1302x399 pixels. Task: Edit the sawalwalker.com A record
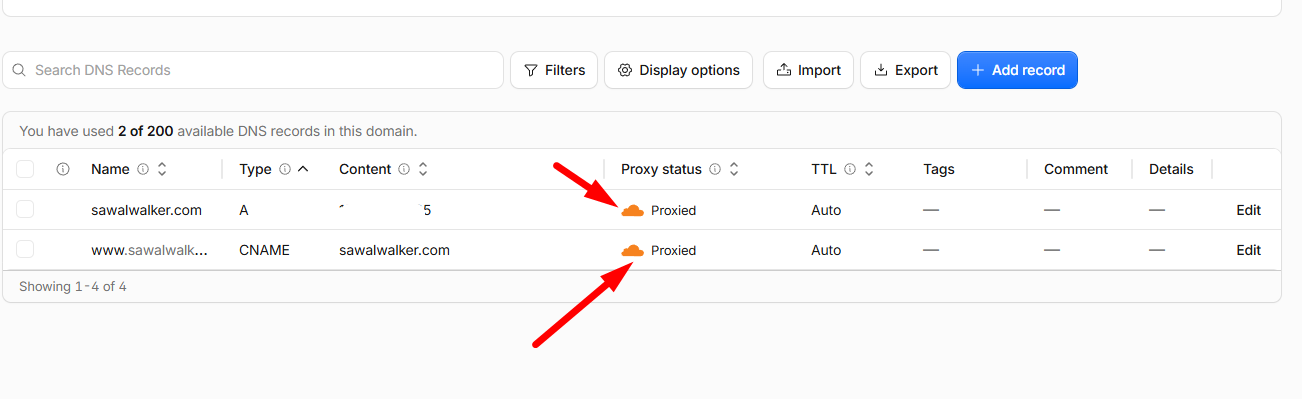coord(1248,210)
